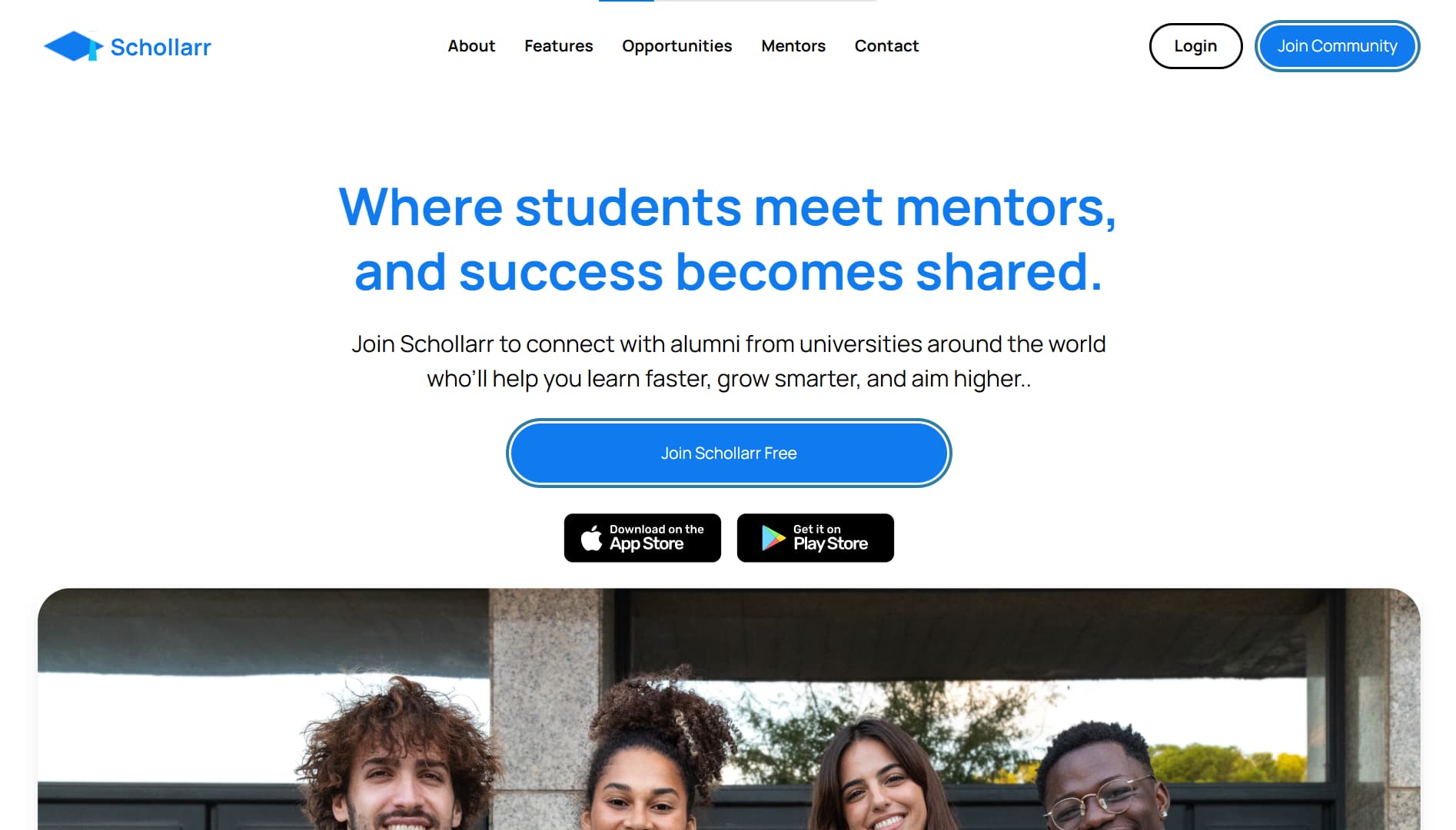1456x830 pixels.
Task: Click the hero headline about students and mentors
Action: click(x=728, y=239)
